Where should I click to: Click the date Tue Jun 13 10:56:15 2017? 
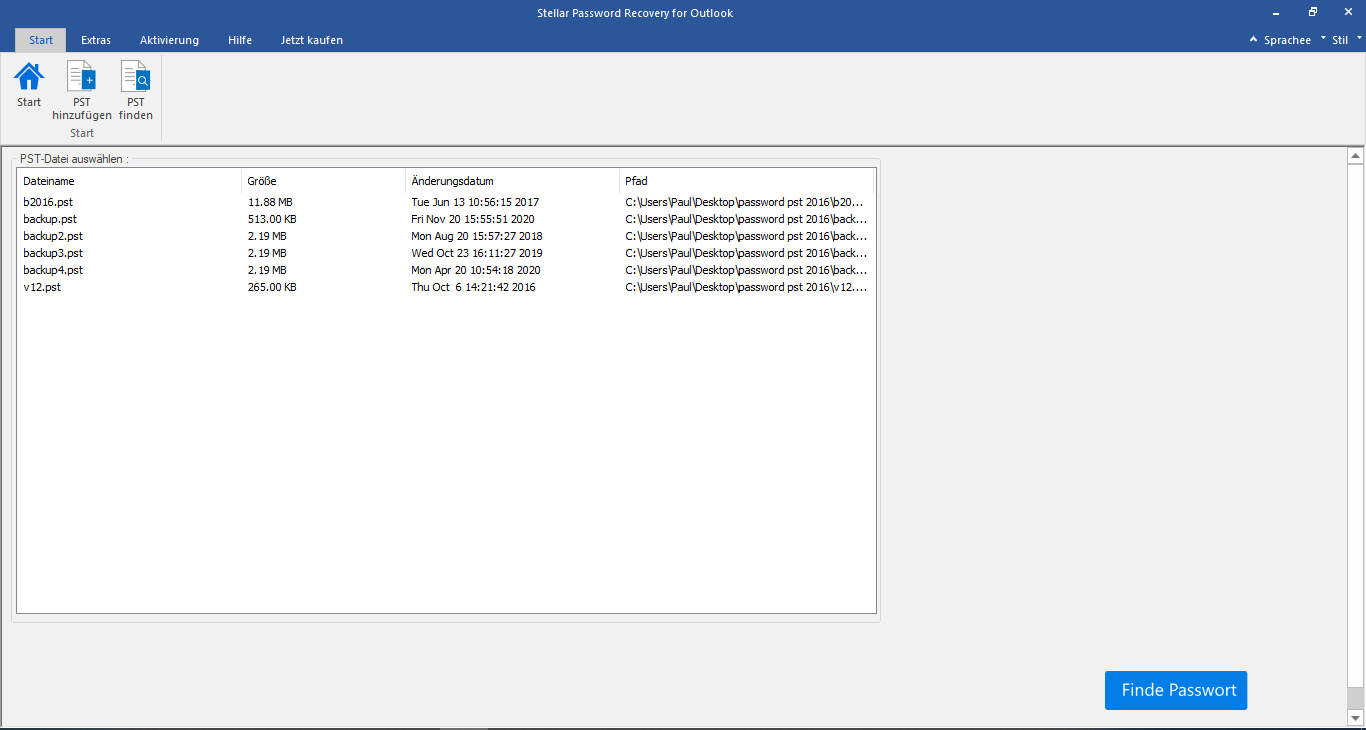pos(475,202)
